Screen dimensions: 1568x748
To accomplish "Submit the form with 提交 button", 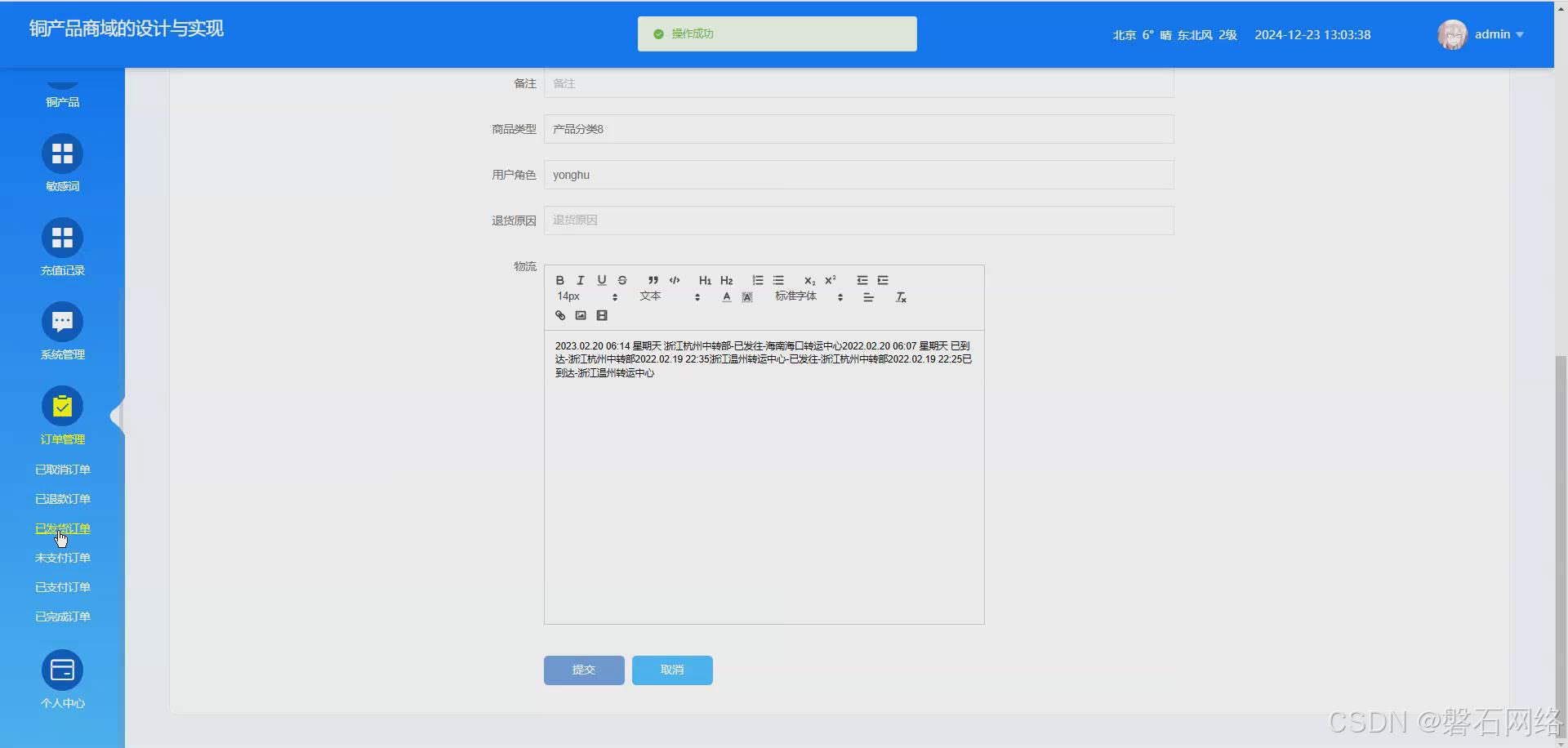I will point(584,670).
